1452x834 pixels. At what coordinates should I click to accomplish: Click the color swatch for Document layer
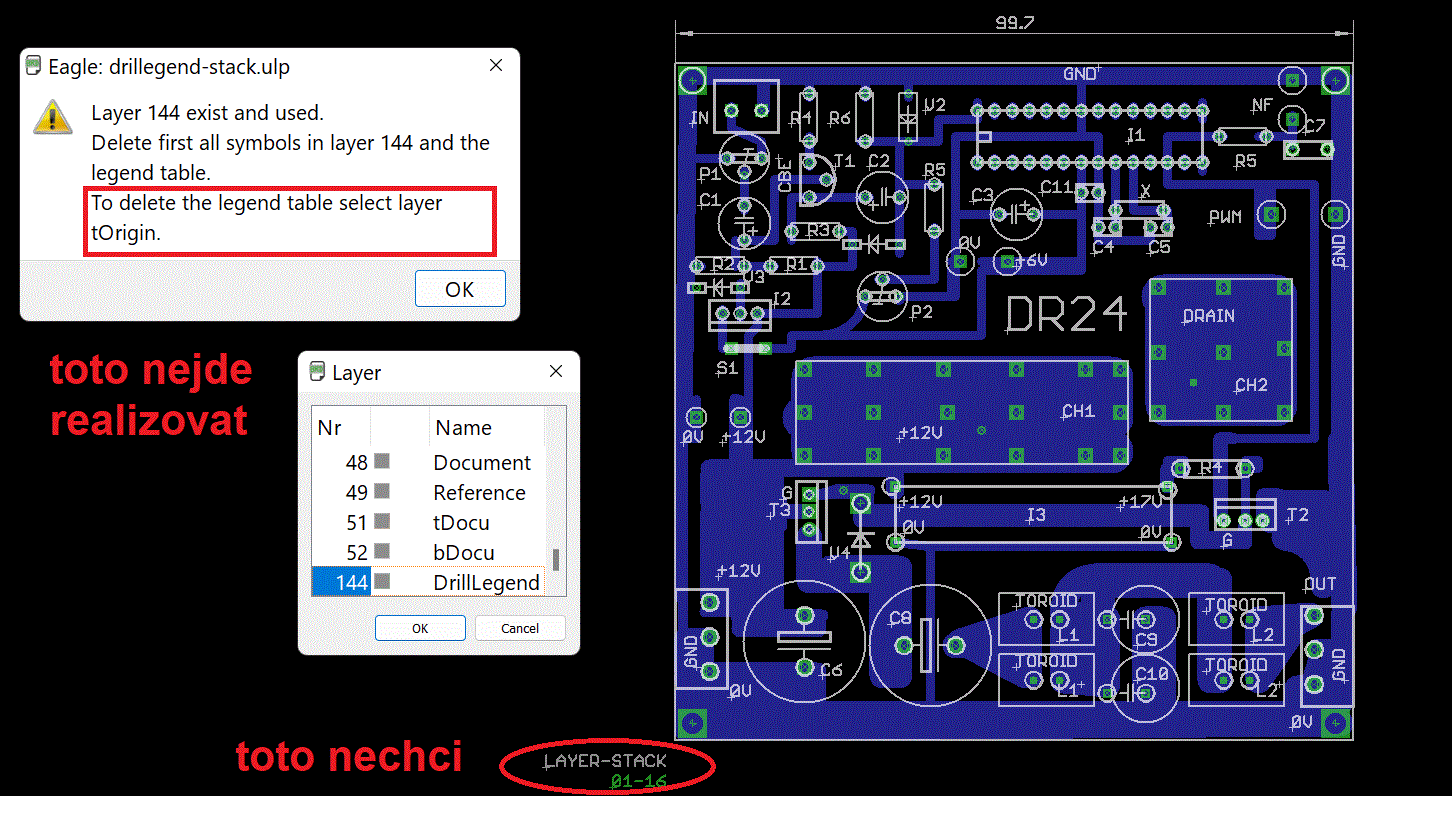pos(382,462)
